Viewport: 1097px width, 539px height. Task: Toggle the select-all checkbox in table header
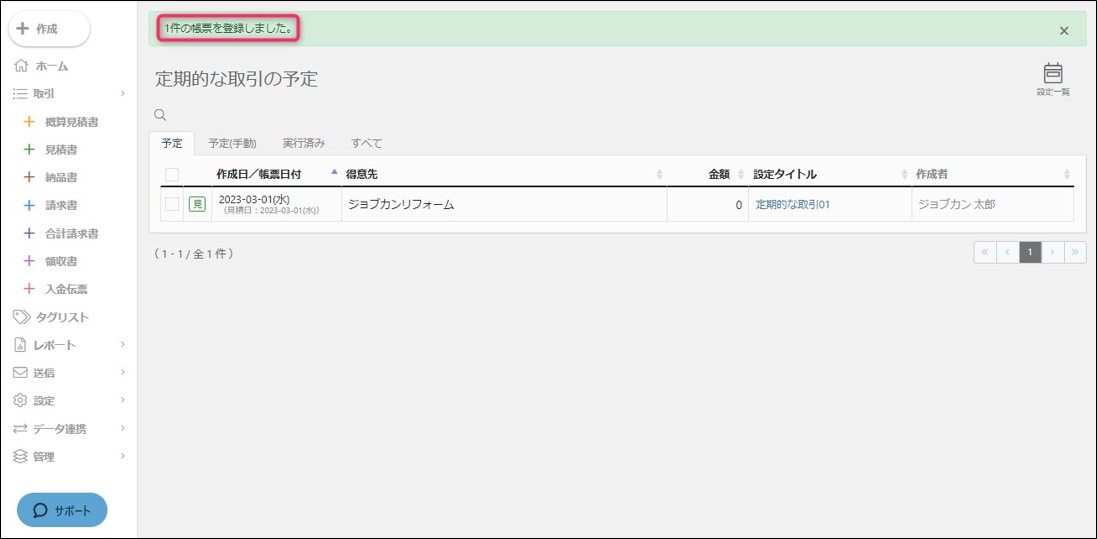[x=172, y=174]
